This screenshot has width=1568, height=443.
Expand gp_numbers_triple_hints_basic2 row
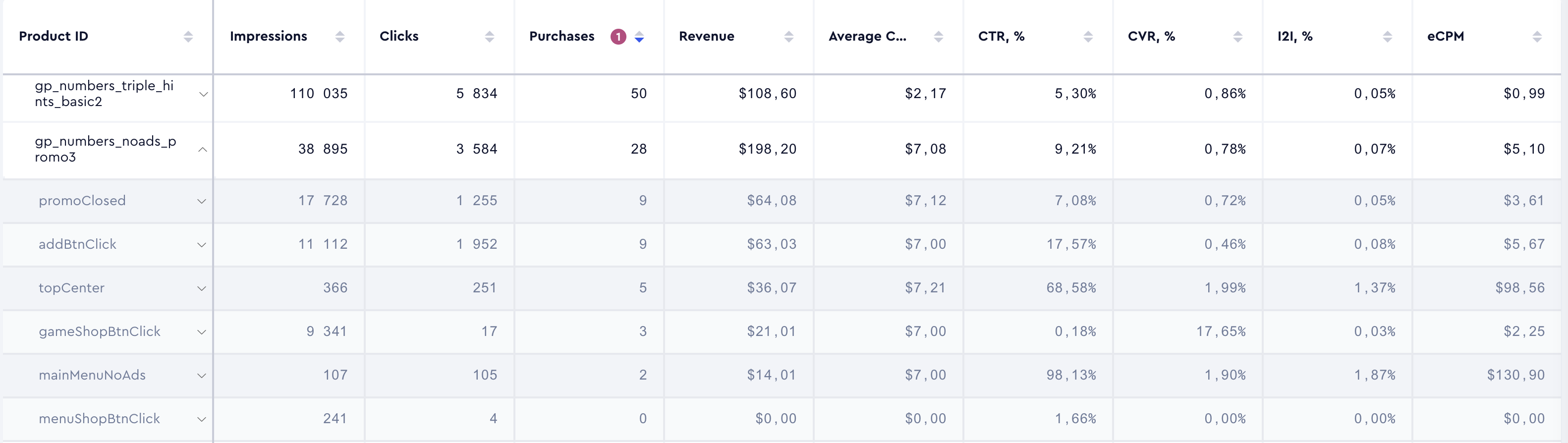[203, 94]
